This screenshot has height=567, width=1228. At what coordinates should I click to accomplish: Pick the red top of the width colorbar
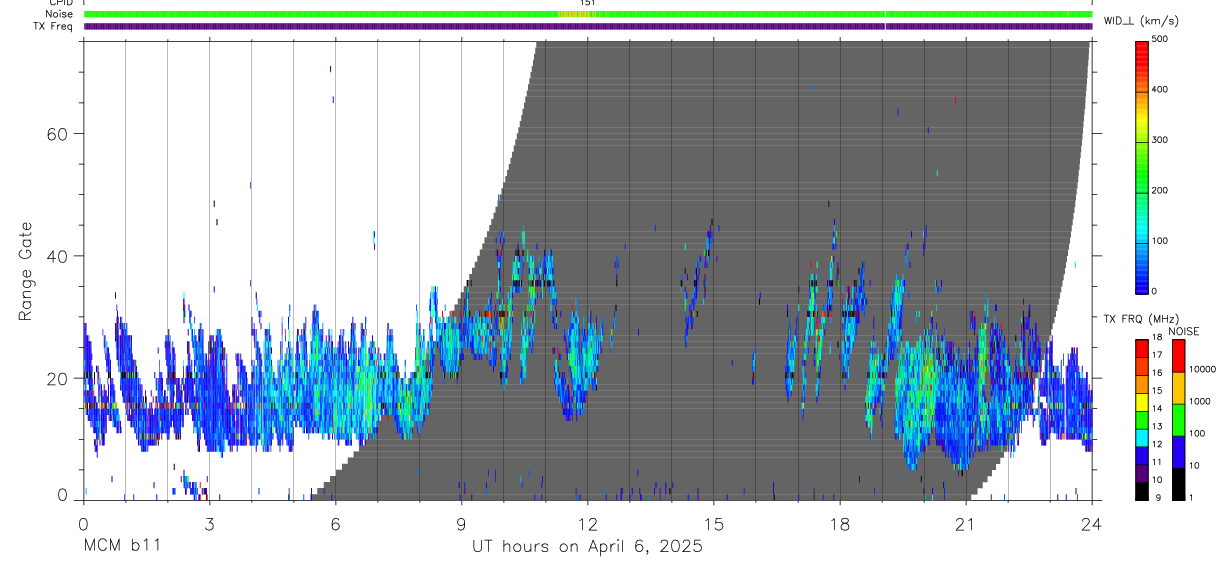click(x=1142, y=53)
